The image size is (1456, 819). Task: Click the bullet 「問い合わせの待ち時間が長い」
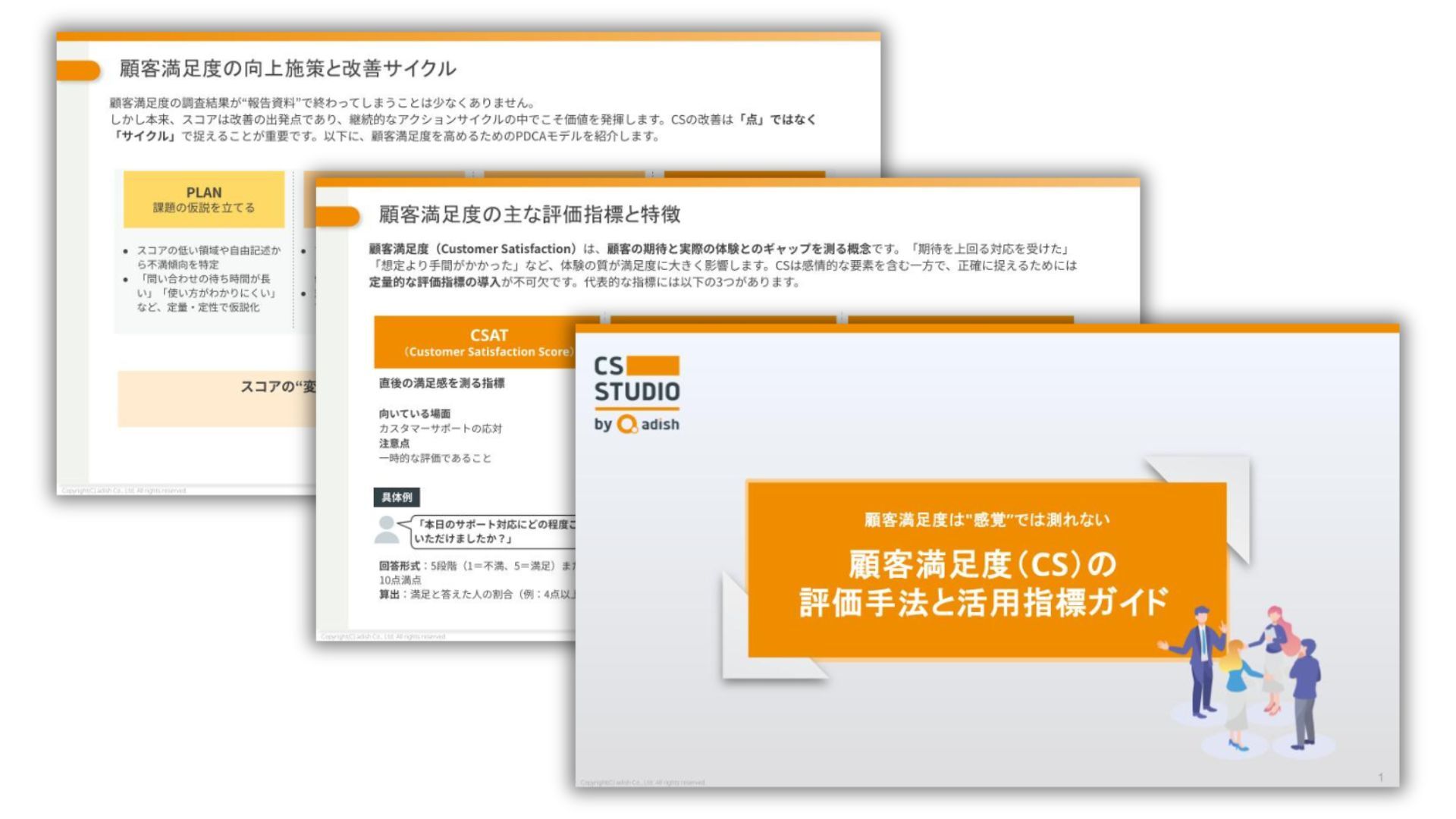click(x=206, y=293)
